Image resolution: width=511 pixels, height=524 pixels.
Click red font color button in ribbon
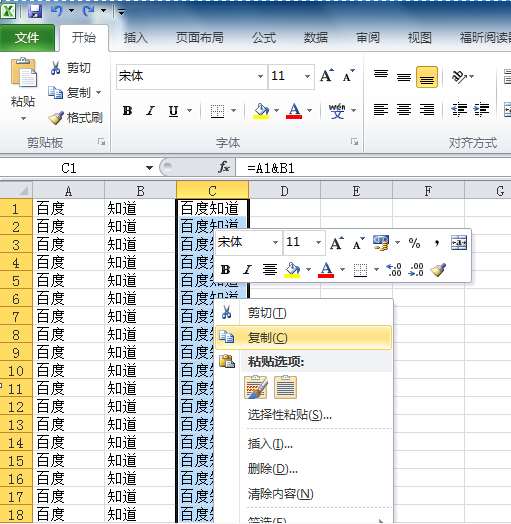click(x=294, y=111)
